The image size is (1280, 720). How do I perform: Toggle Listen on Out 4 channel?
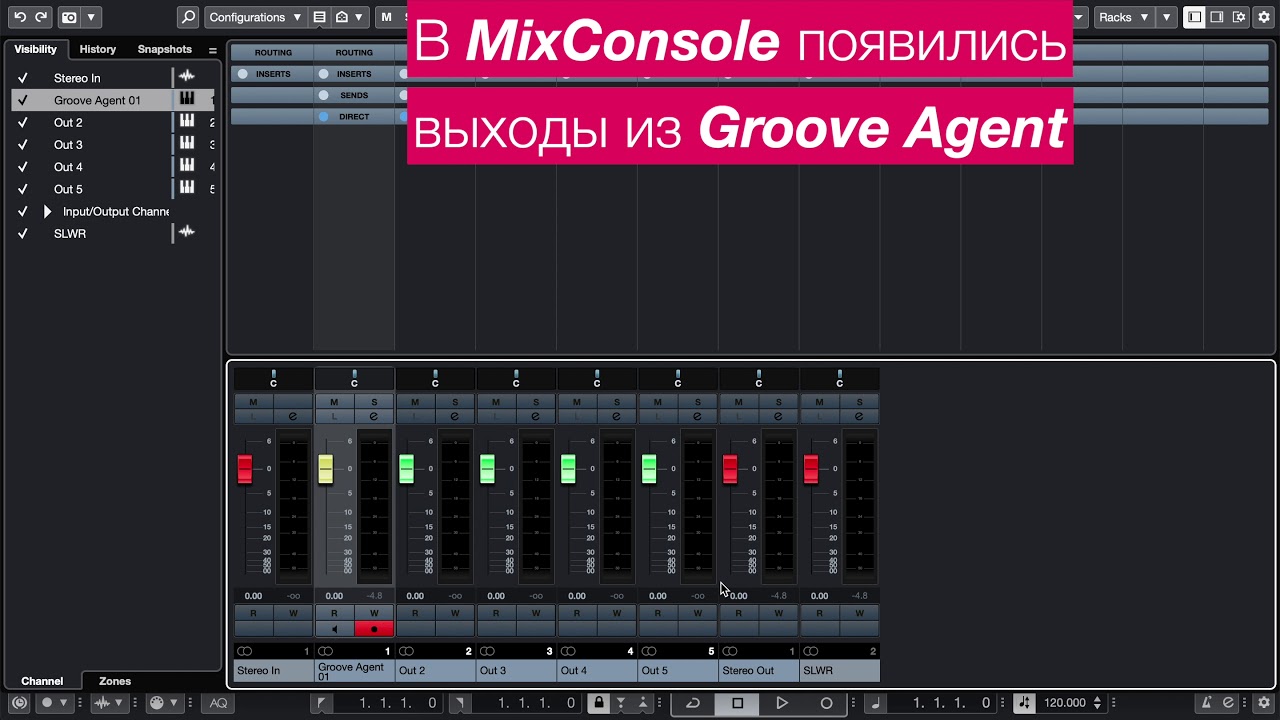pyautogui.click(x=576, y=416)
